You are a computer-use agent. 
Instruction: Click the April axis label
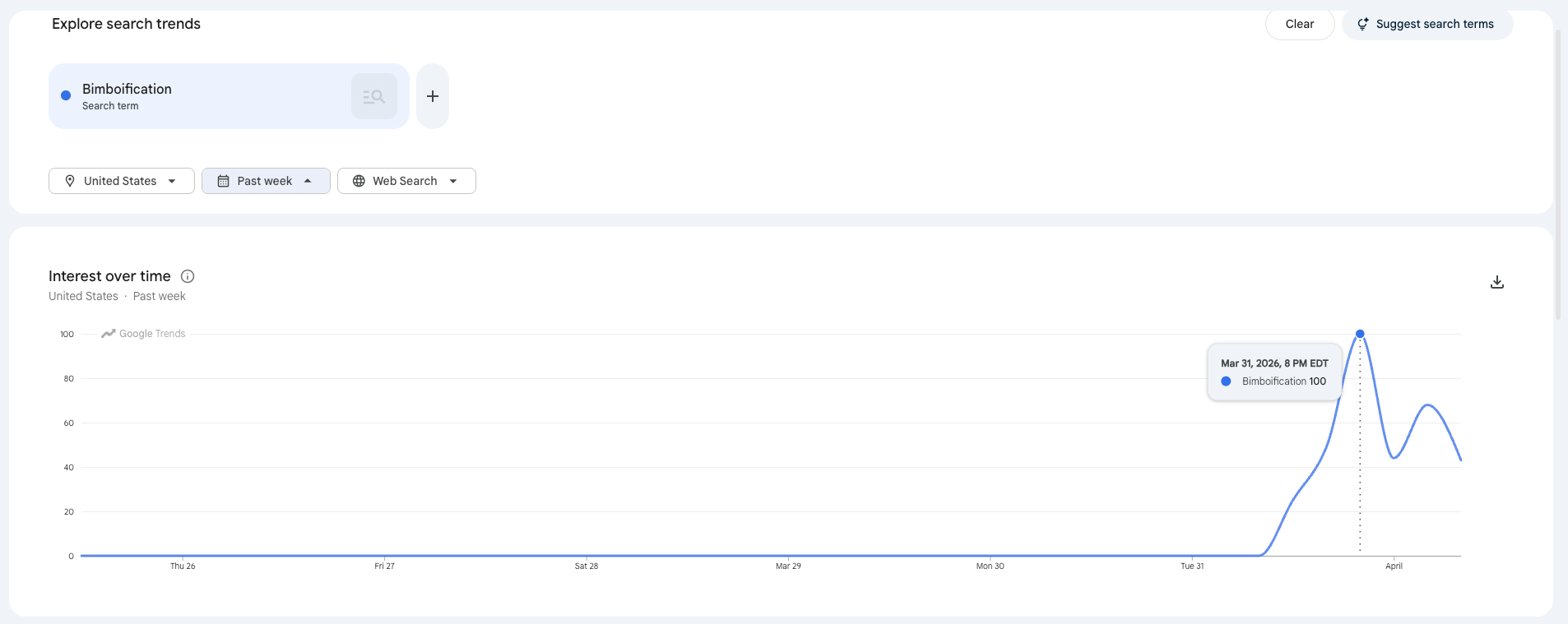coord(1394,566)
